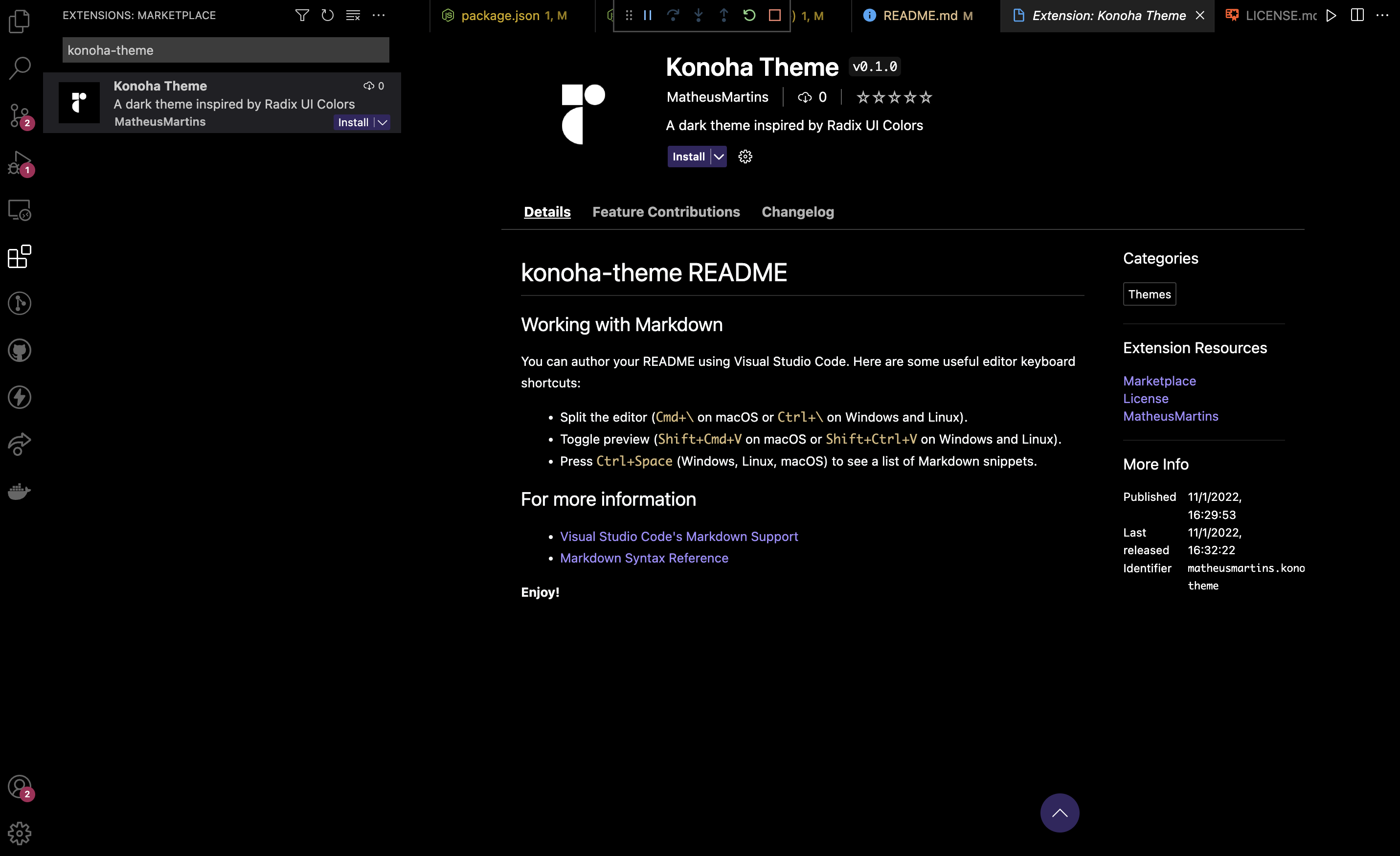Image resolution: width=1400 pixels, height=856 pixels.
Task: Restart the debug session
Action: coord(749,15)
